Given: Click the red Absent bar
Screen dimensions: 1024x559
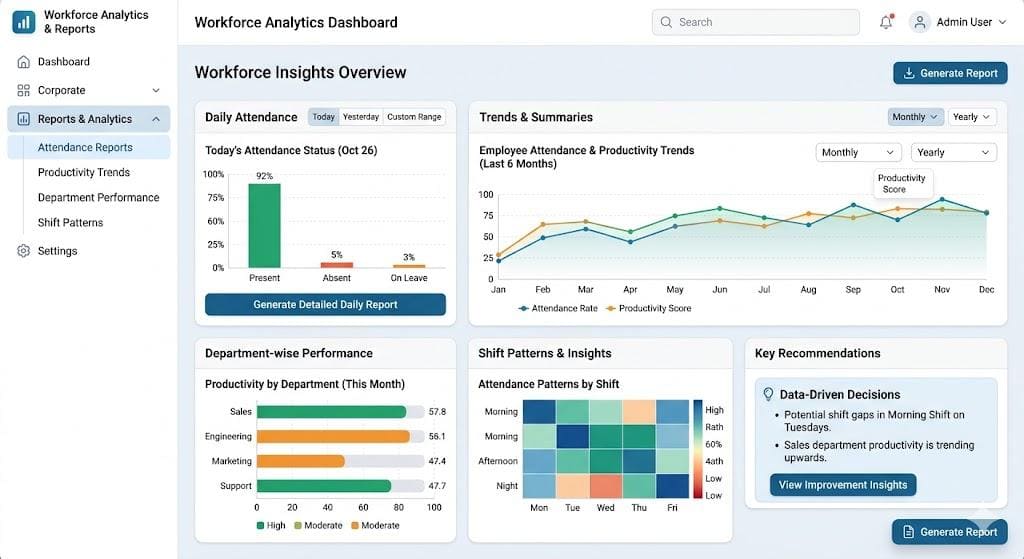Looking at the screenshot, I should pyautogui.click(x=337, y=265).
